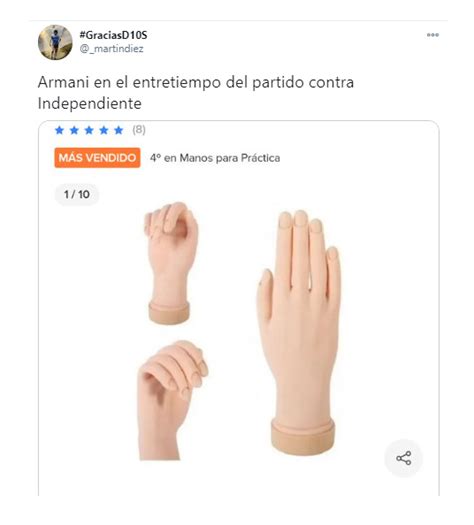Screen dimensions: 474x525
Task: Click the fourth blue rating star
Action: click(104, 130)
